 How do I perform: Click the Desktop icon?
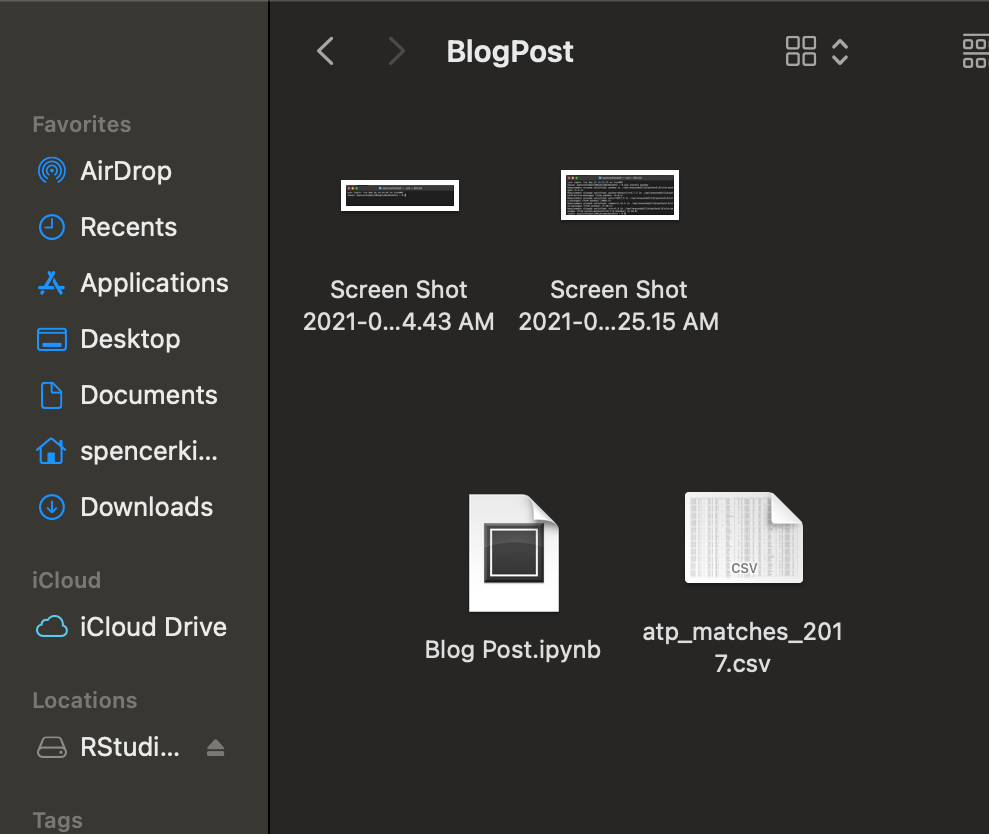tap(52, 339)
